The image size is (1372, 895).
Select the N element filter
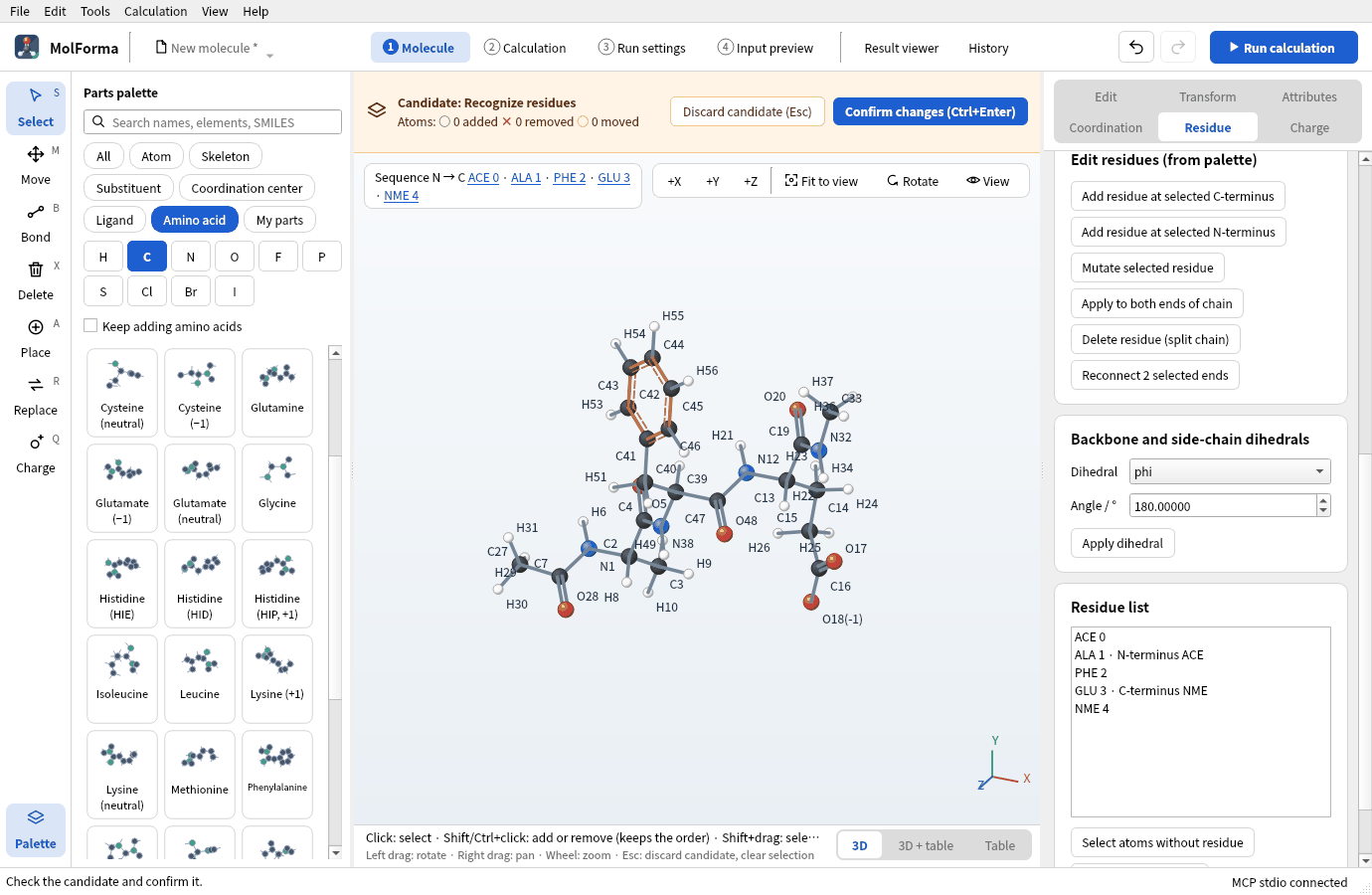pyautogui.click(x=191, y=257)
